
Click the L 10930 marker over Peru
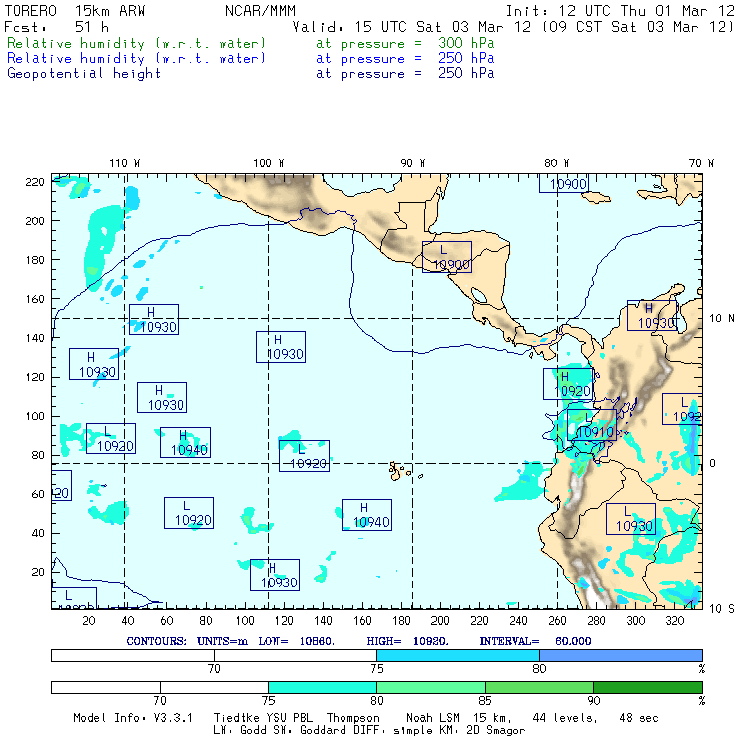pyautogui.click(x=632, y=519)
